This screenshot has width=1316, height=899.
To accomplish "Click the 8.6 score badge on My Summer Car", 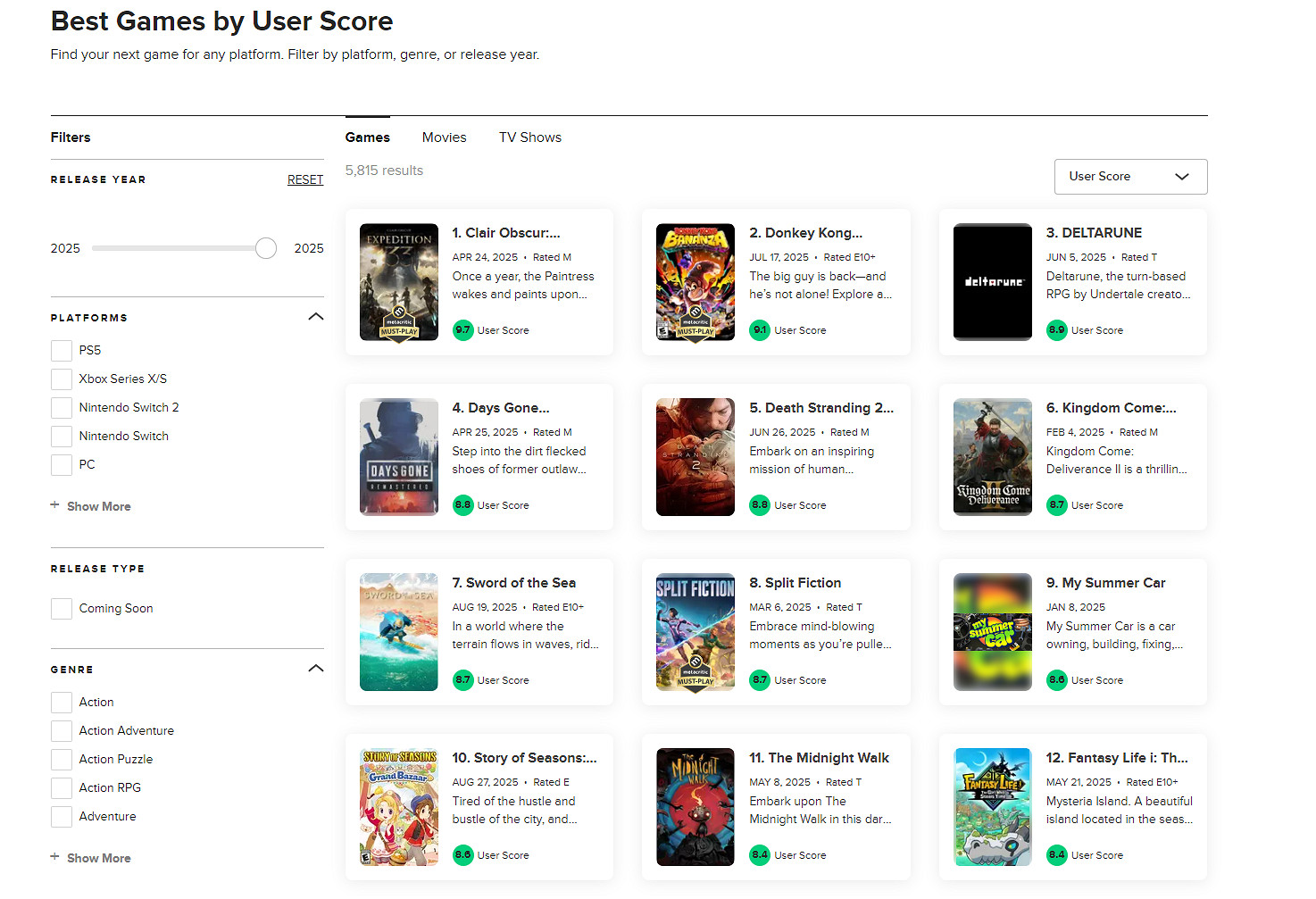I will tap(1055, 679).
